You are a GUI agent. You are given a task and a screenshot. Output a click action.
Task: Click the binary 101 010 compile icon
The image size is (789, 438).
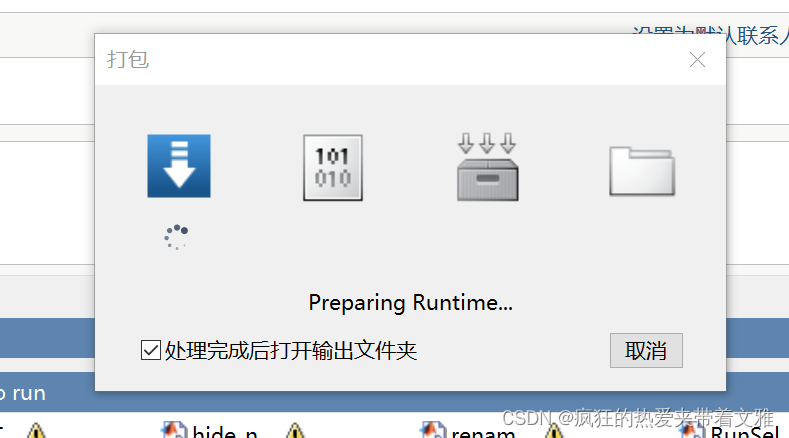click(x=333, y=168)
